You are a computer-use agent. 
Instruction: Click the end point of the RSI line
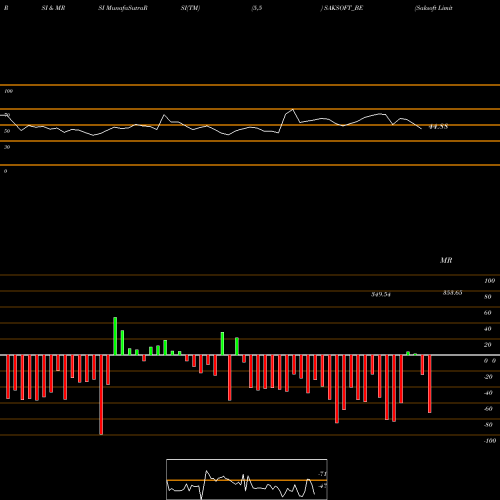(421, 129)
